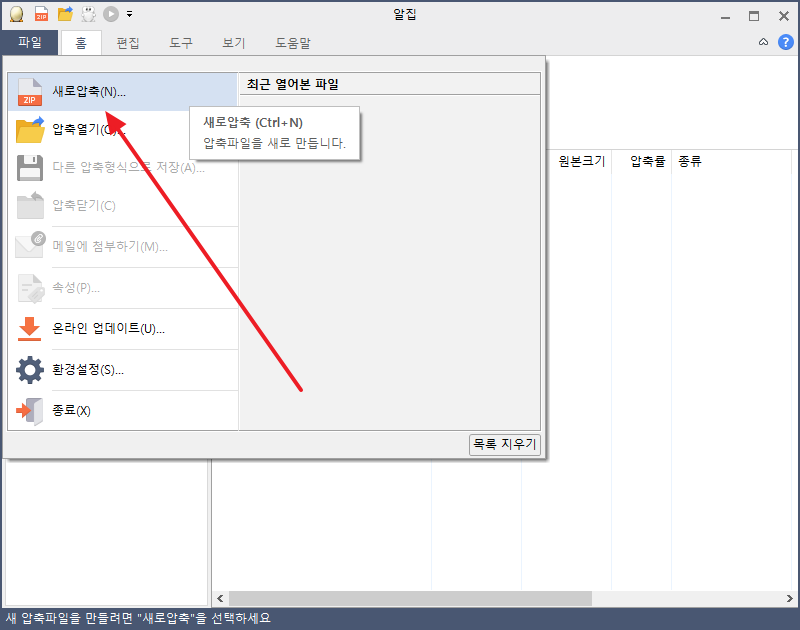Click the horizontal scrollbar right arrow
Screen dimensions: 800x630
(789, 598)
